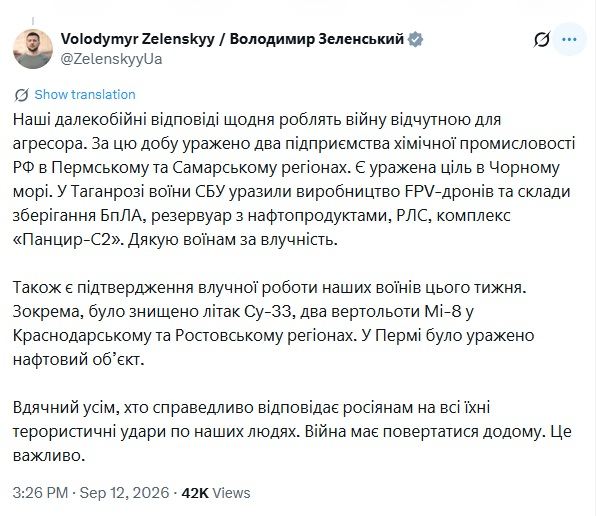The height and width of the screenshot is (516, 597).
Task: Click the first paragraph starting Наші далекобійні
Action: click(x=294, y=180)
